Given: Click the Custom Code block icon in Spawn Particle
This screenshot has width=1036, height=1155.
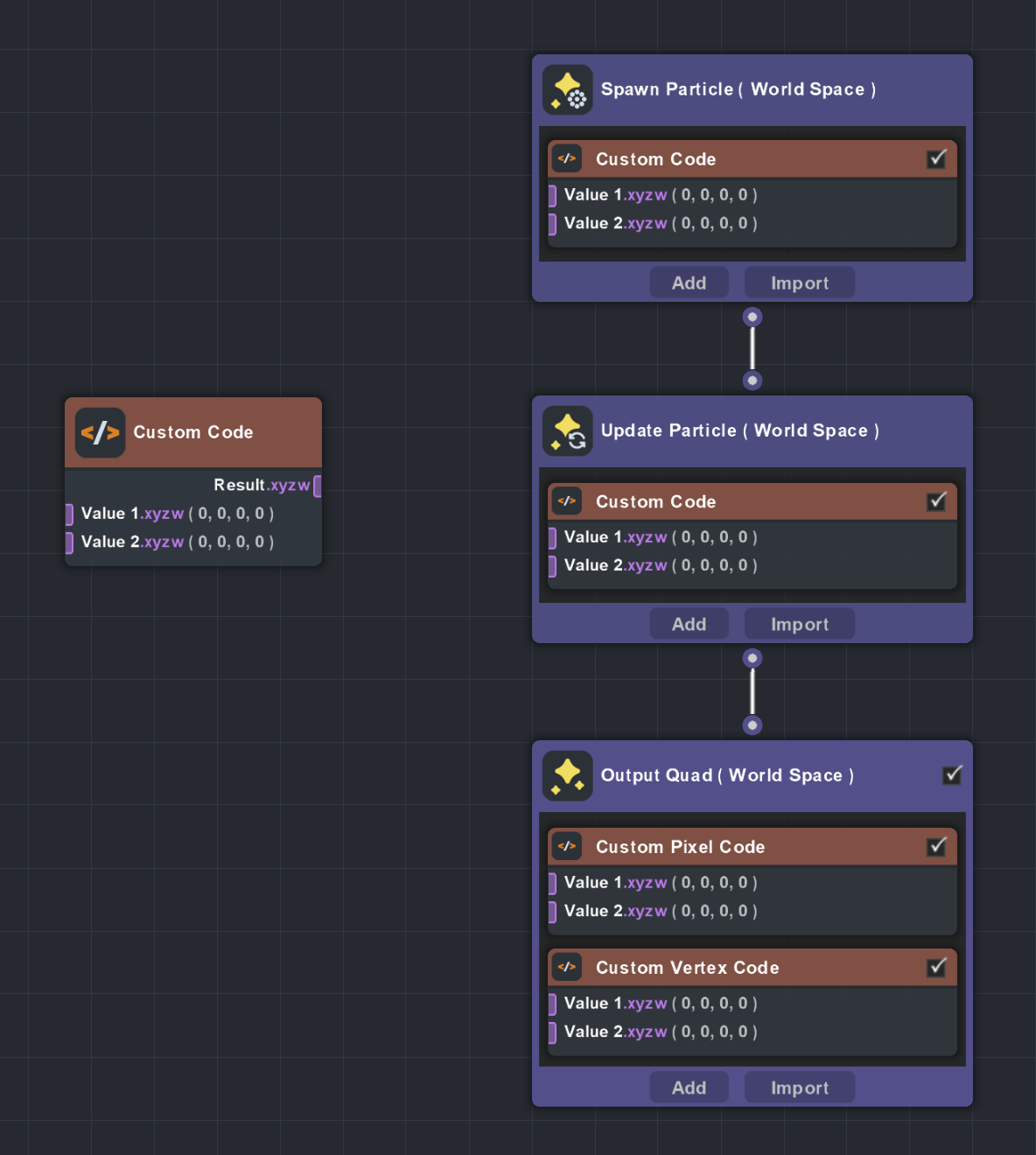Looking at the screenshot, I should point(566,158).
